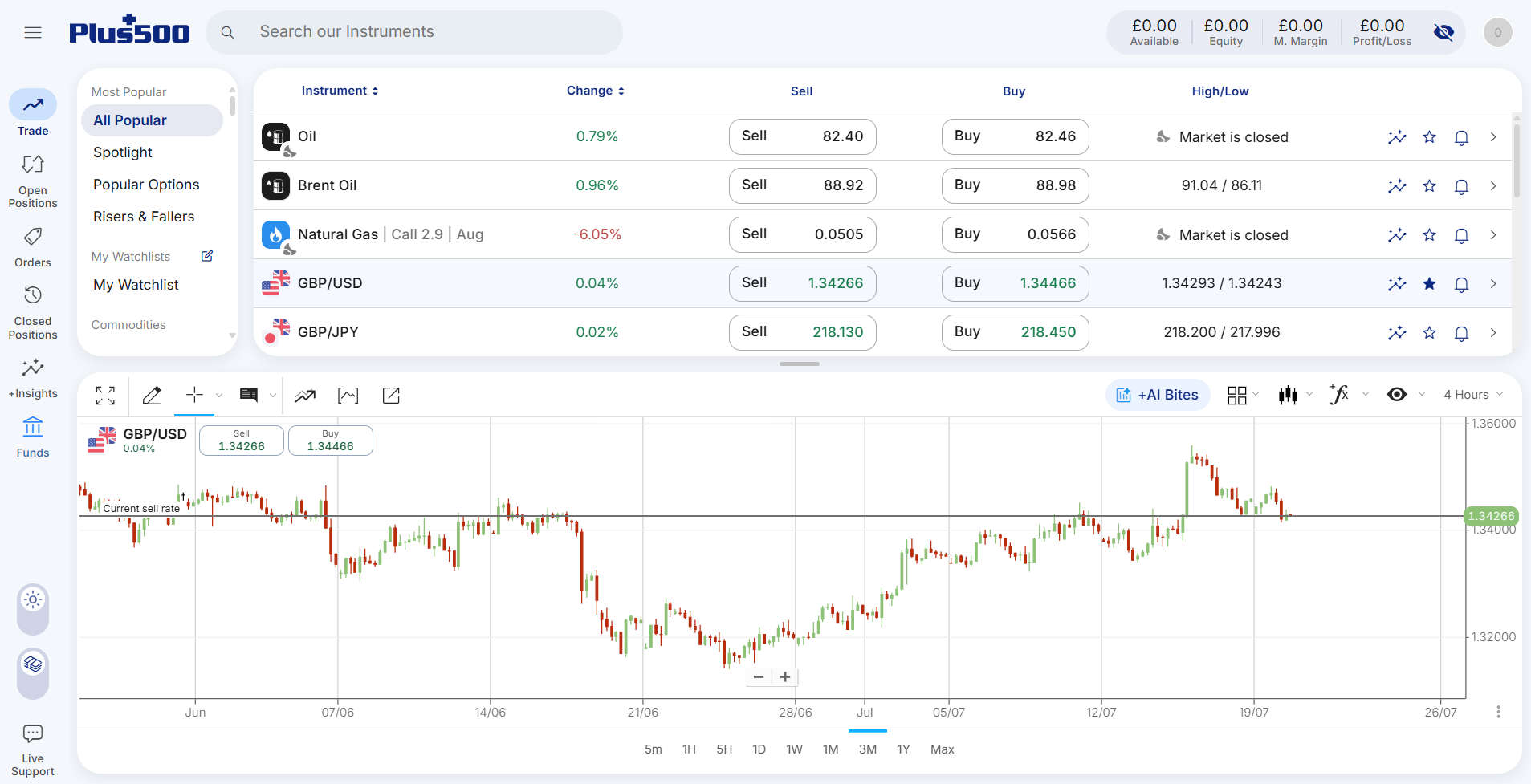Remove GBP/USD from watchlist star

coord(1429,284)
